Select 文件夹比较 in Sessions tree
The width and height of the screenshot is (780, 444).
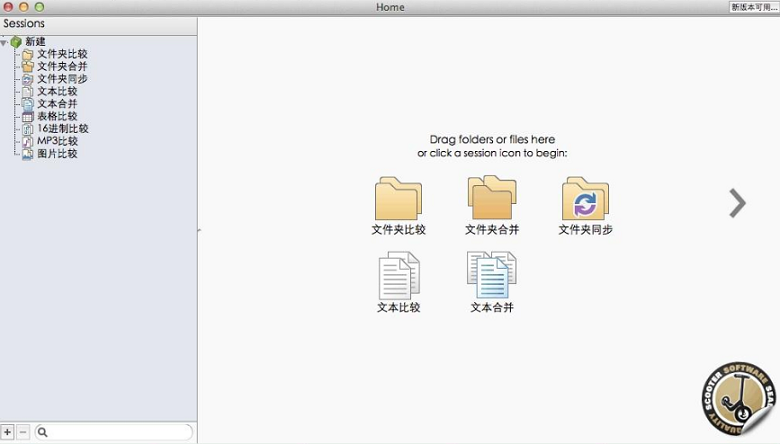(62, 54)
